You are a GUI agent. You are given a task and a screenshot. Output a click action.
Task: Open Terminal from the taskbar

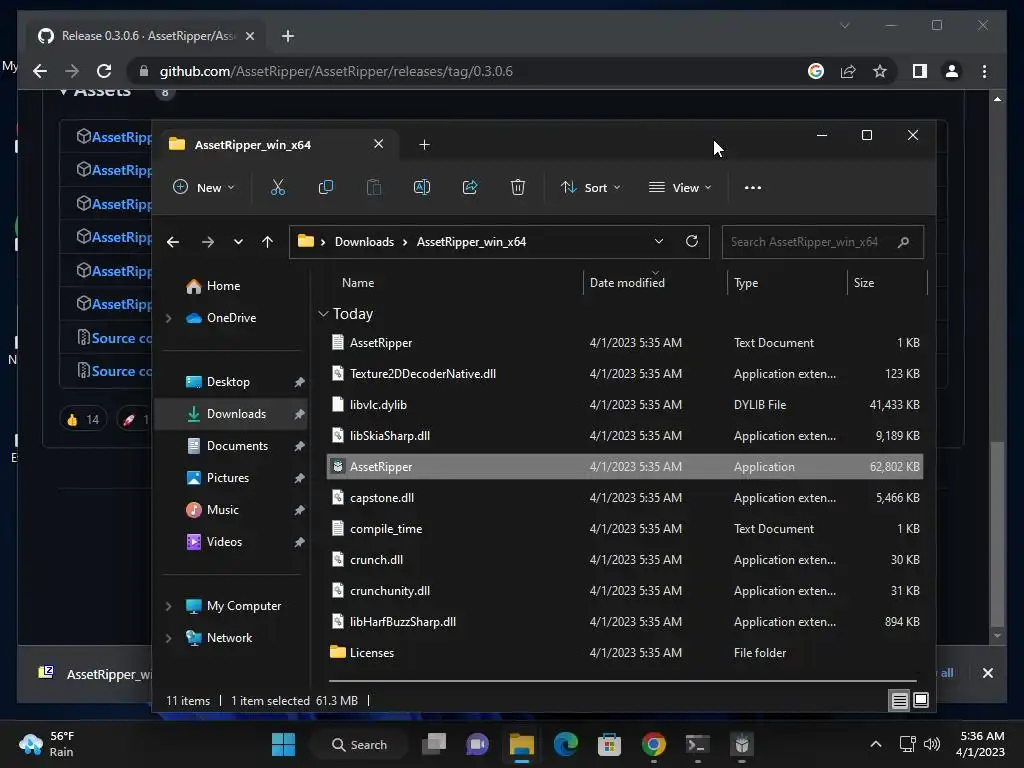pyautogui.click(x=697, y=744)
